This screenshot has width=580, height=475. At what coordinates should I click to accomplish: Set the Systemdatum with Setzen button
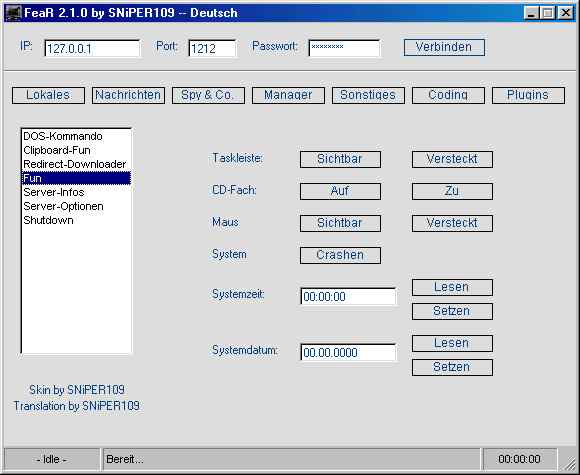(452, 367)
